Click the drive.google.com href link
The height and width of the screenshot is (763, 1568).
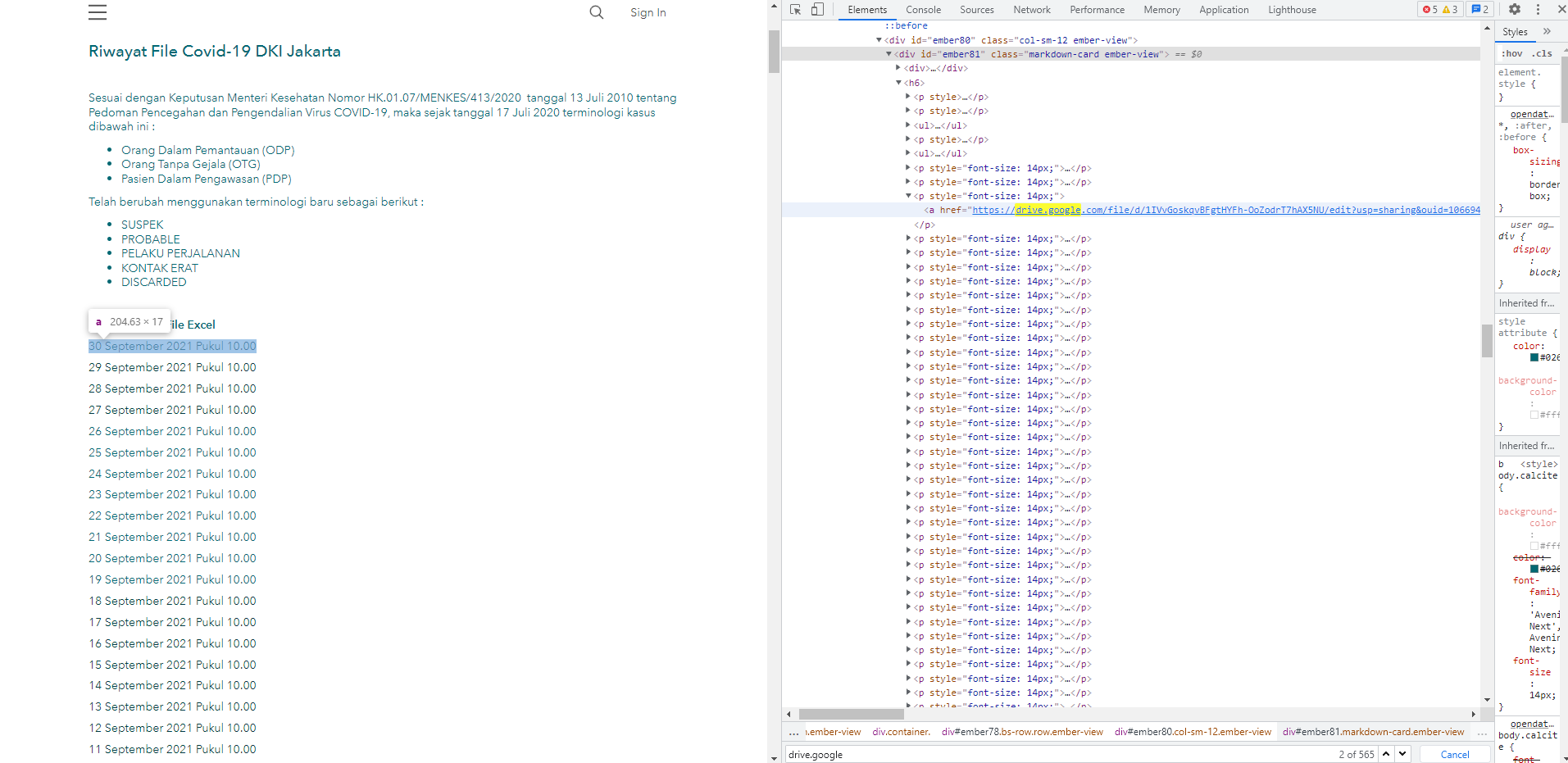(x=1225, y=211)
